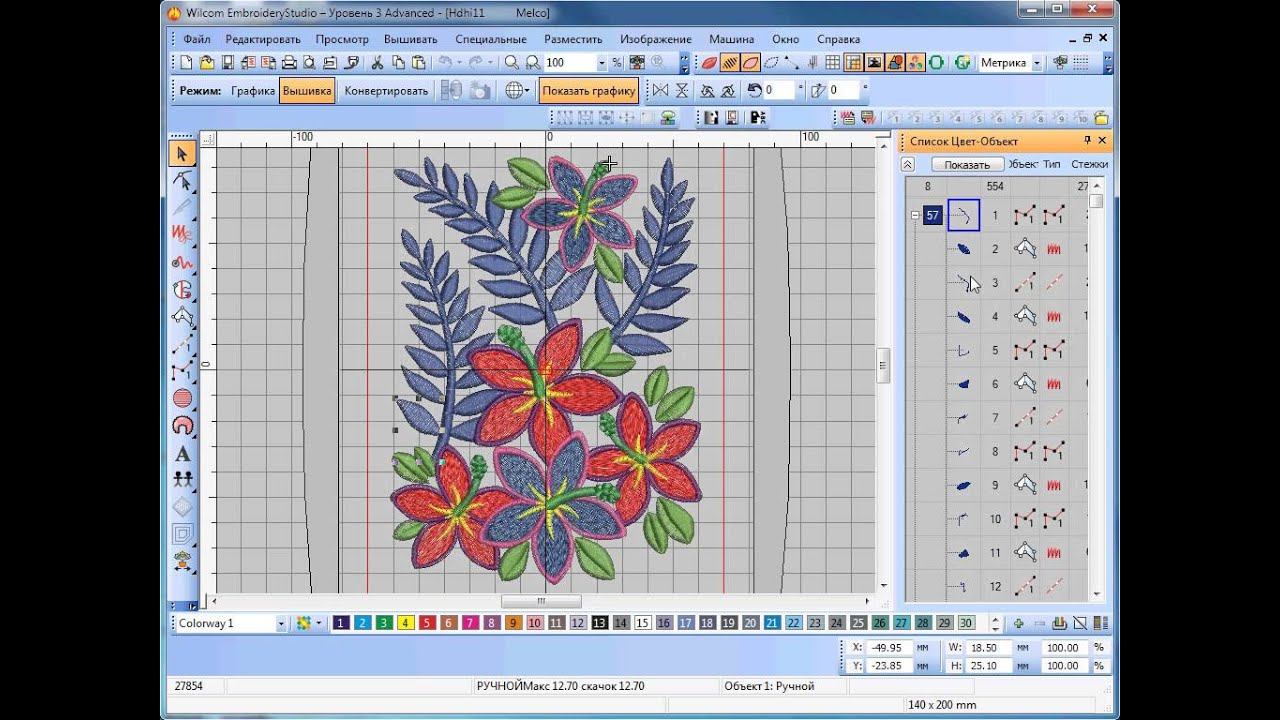Click the scissors Cut icon
The height and width of the screenshot is (720, 1280).
tap(377, 62)
